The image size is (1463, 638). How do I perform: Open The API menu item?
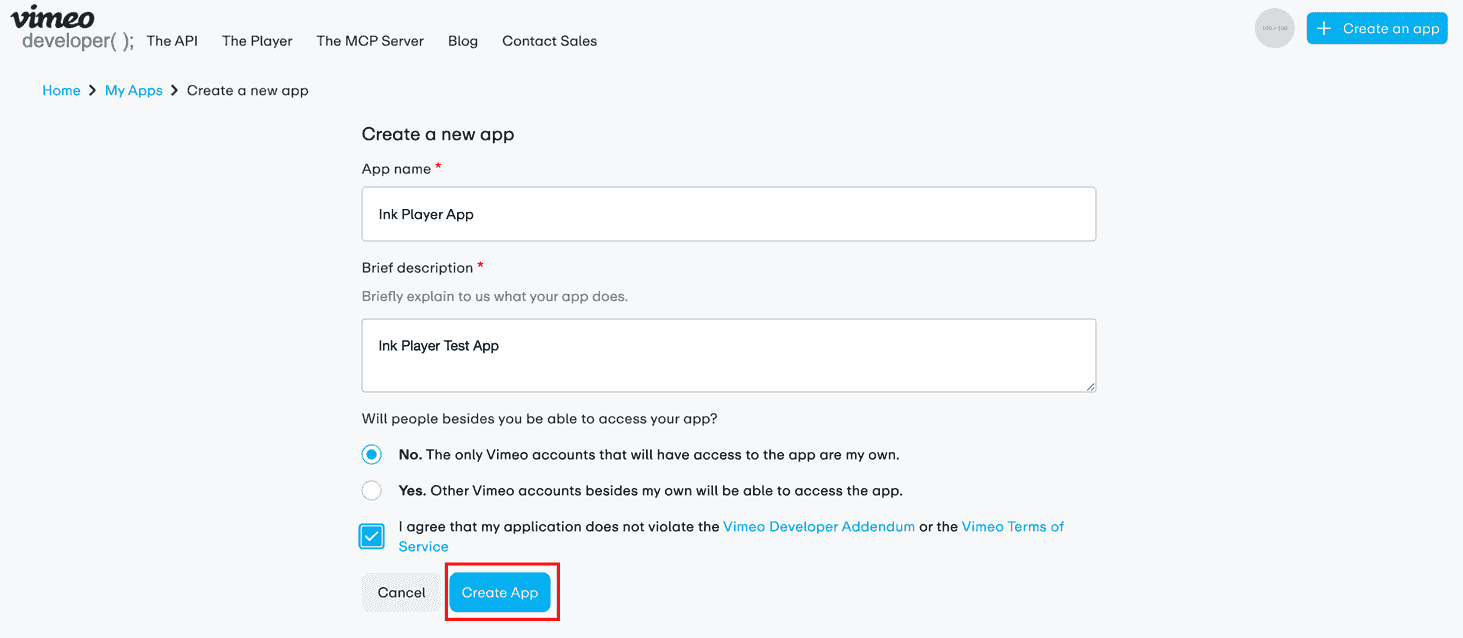172,41
